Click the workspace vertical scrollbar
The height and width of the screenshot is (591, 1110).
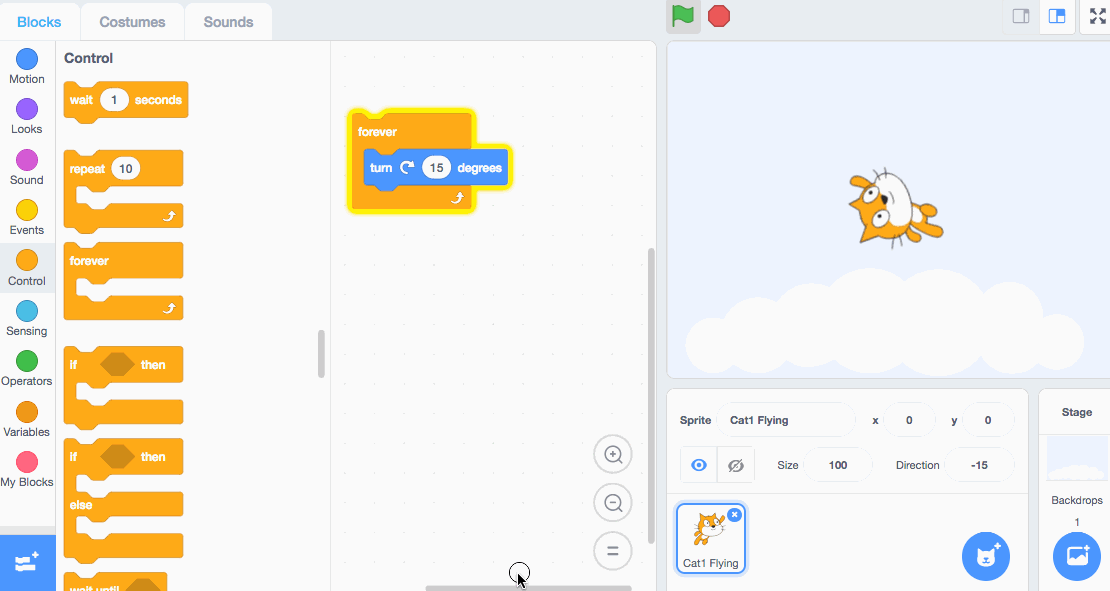[651, 396]
